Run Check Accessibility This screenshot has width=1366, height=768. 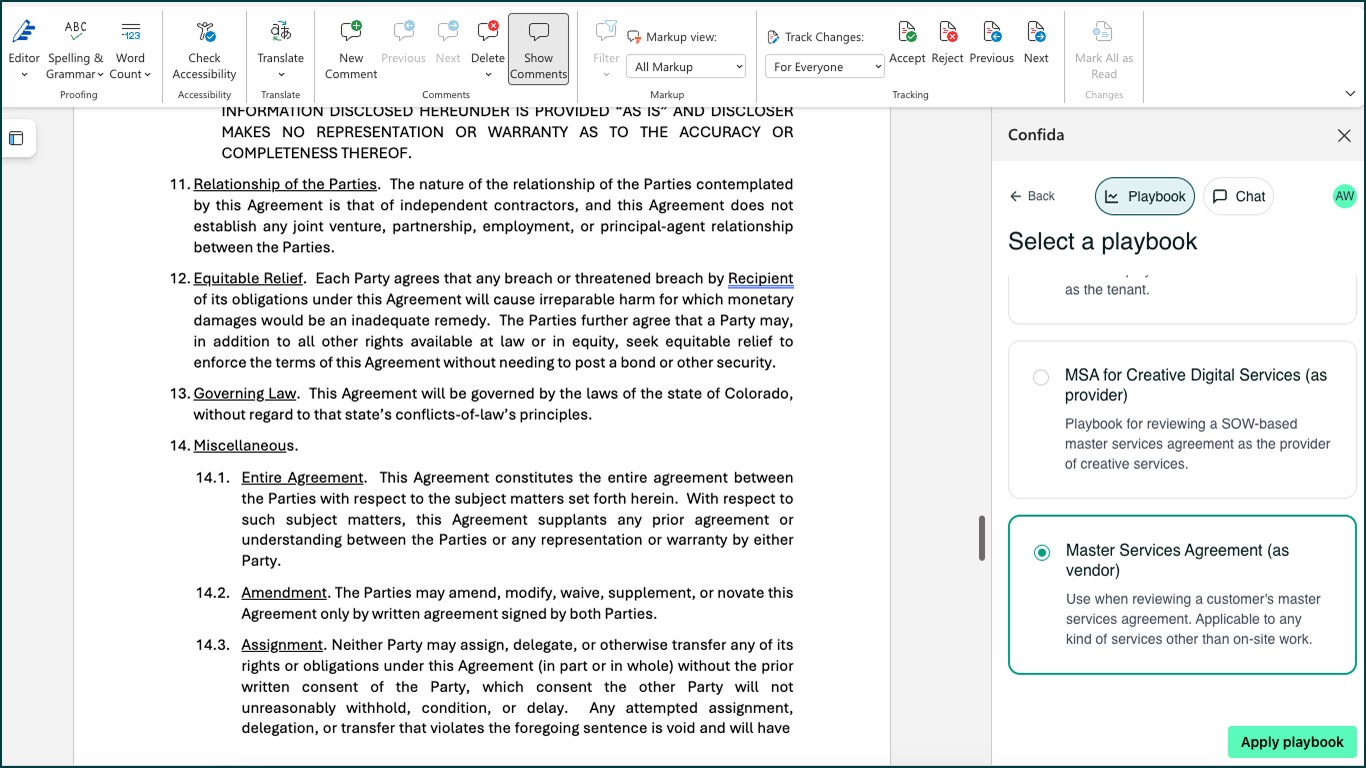[x=204, y=50]
